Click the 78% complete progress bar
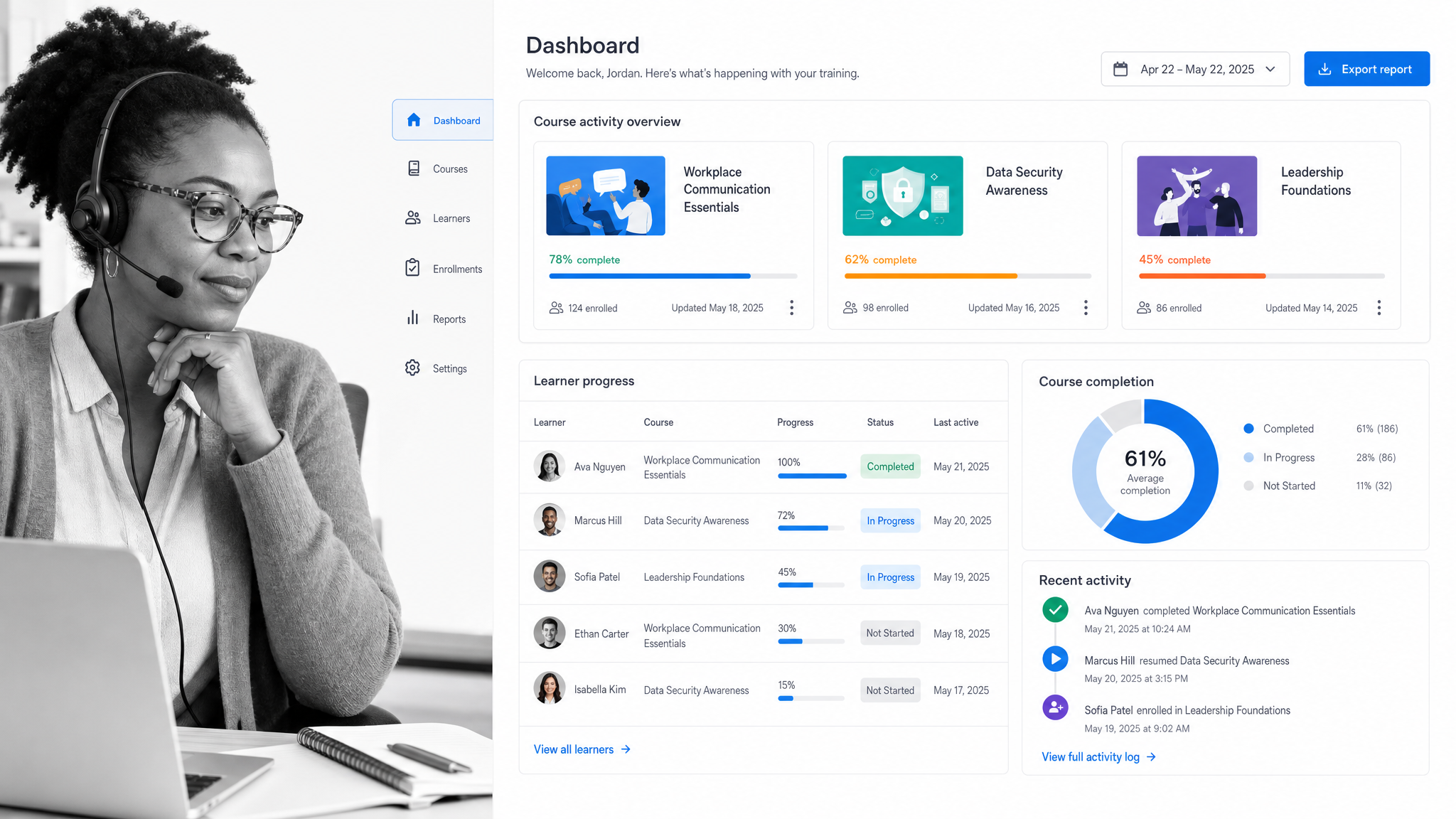 pos(673,276)
